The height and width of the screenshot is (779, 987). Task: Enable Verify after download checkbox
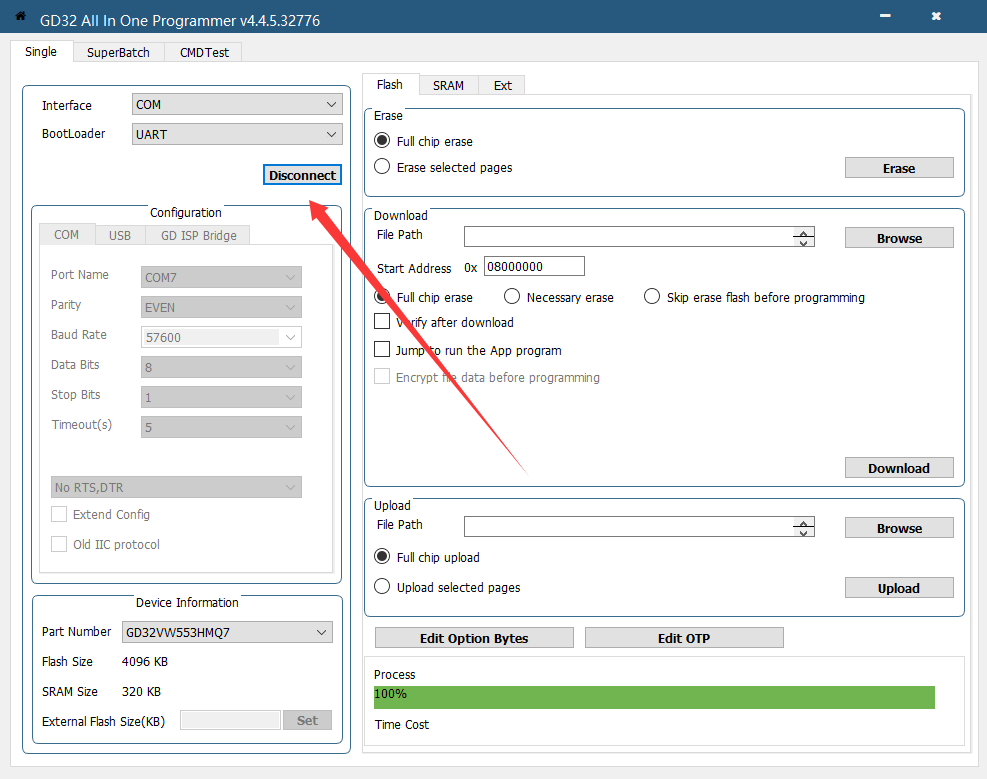[x=382, y=322]
